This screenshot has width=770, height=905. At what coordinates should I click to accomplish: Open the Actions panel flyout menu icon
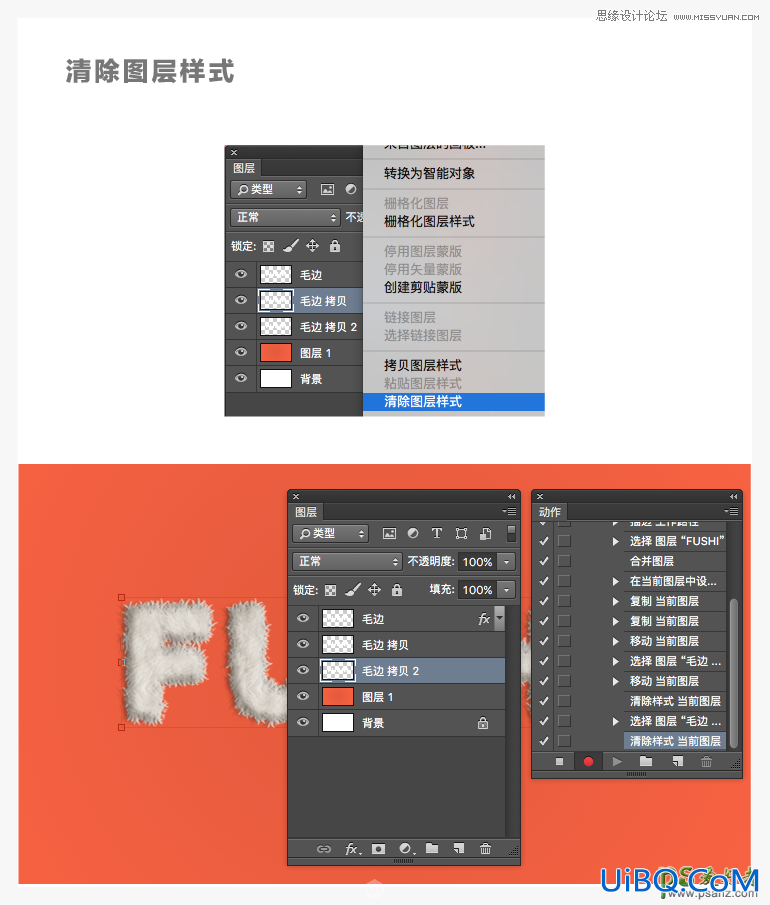[x=731, y=511]
